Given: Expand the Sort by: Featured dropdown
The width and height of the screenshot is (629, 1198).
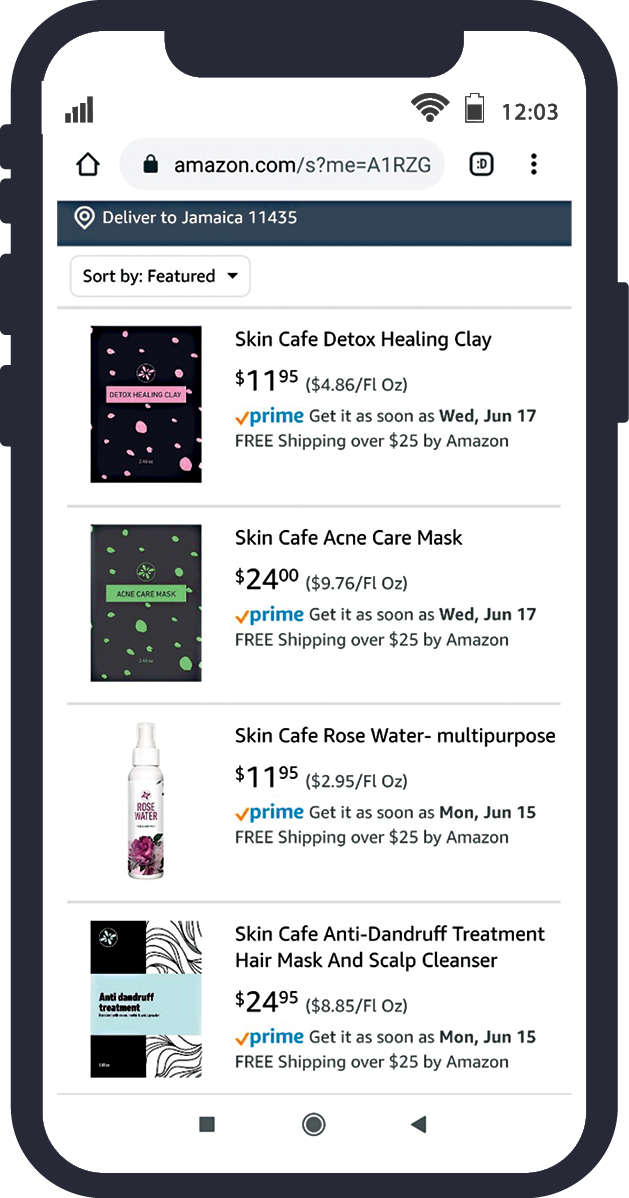Looking at the screenshot, I should click(160, 276).
